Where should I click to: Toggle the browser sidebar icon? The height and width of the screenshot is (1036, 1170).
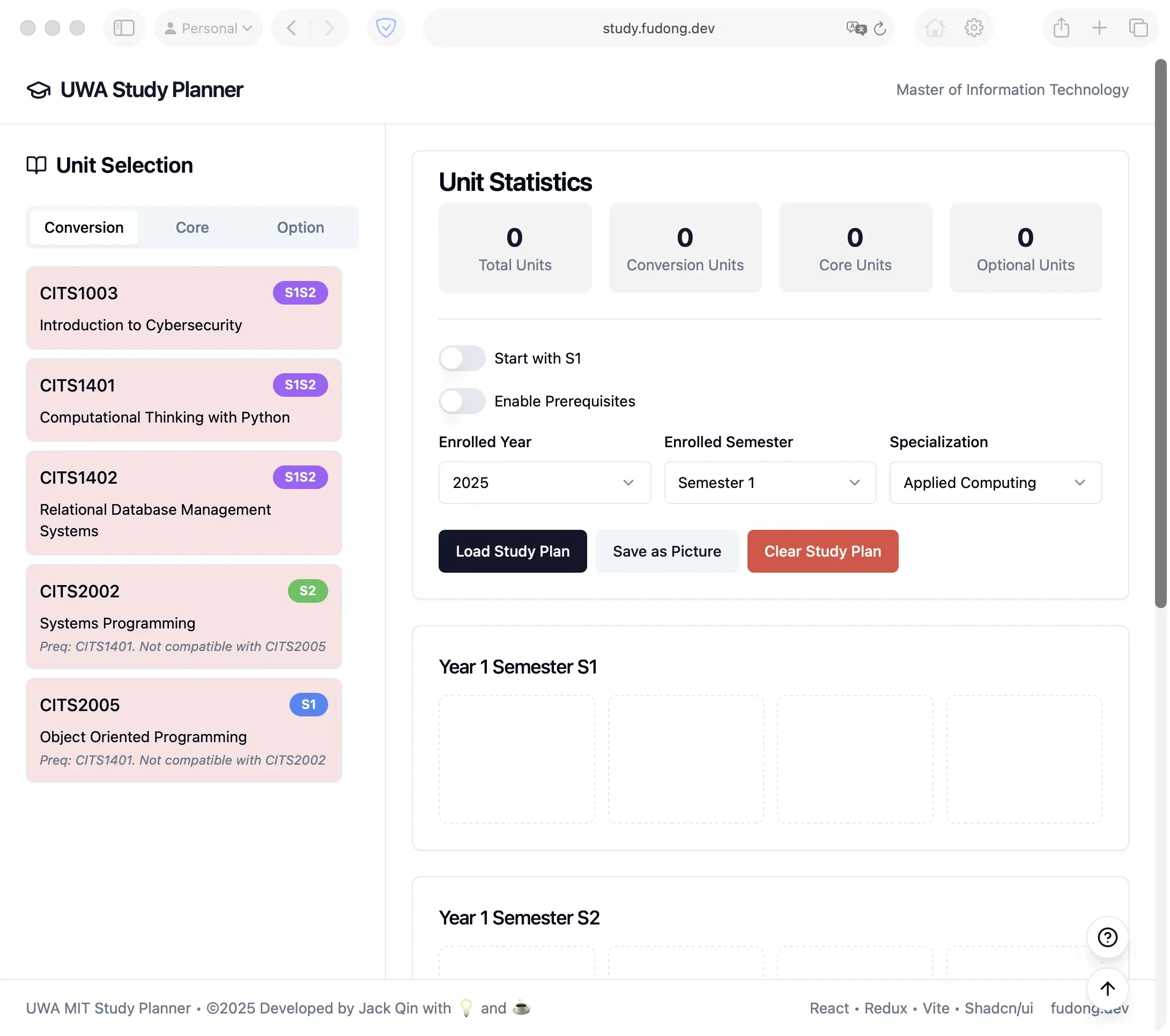coord(124,28)
